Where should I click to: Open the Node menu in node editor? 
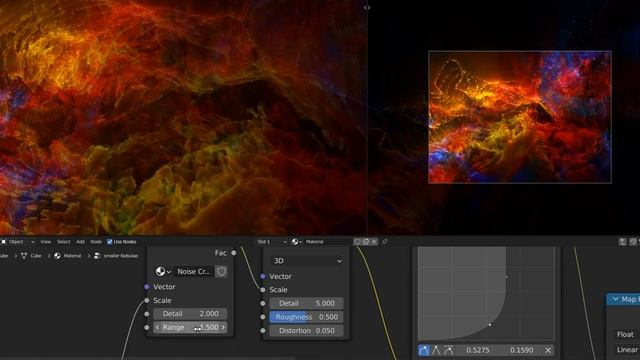click(x=96, y=242)
